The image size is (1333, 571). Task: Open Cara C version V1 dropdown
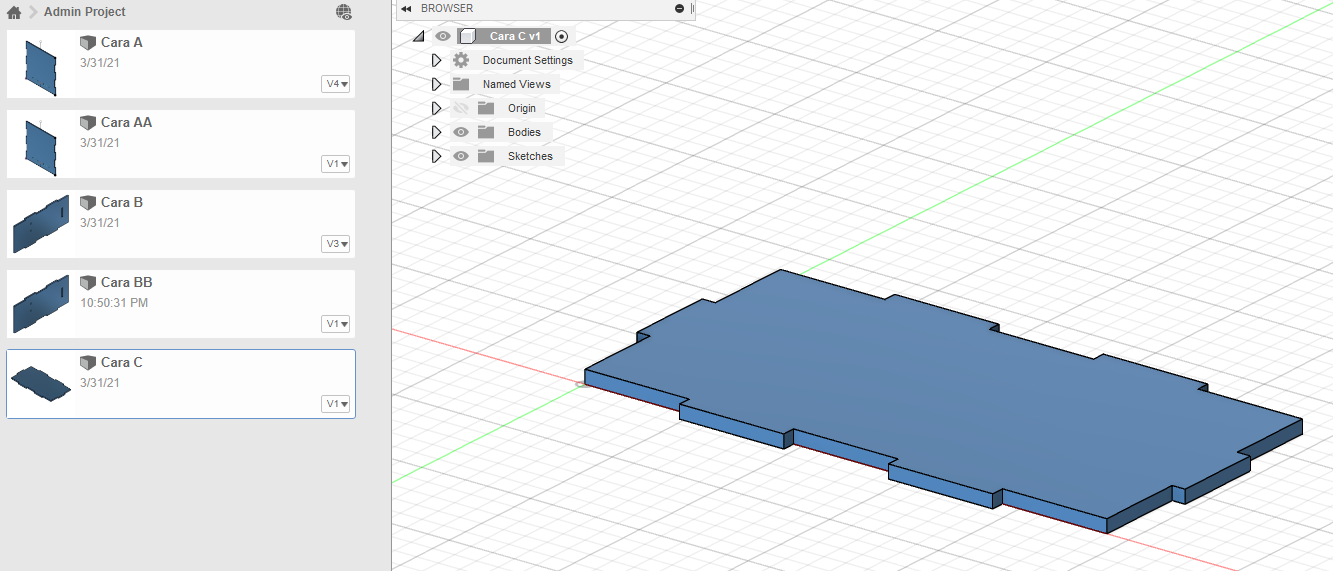coord(336,404)
